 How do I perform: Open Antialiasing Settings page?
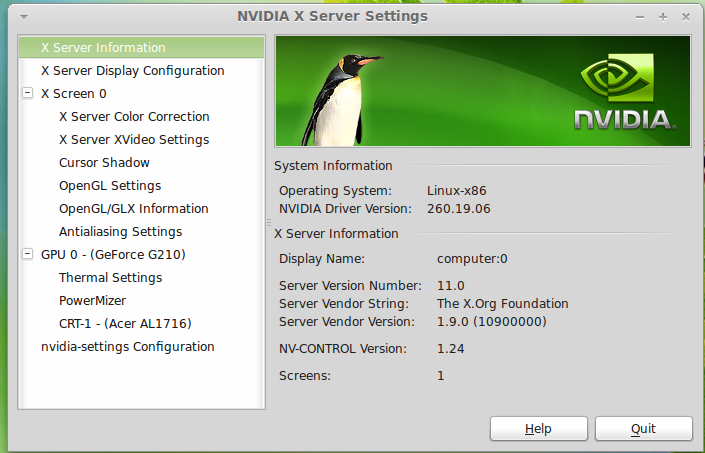click(x=120, y=231)
